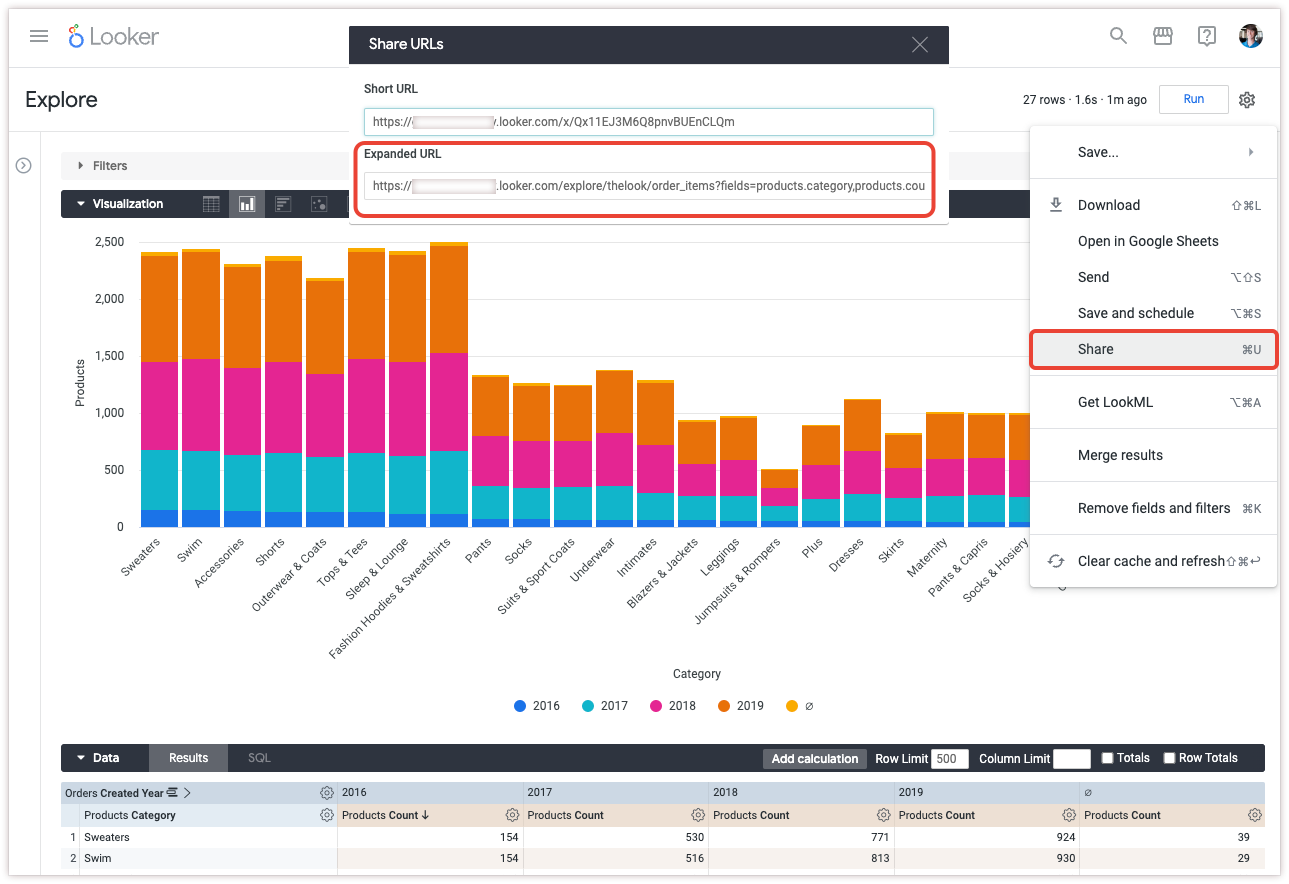This screenshot has width=1289, height=884.
Task: Click the Run button
Action: [1193, 99]
